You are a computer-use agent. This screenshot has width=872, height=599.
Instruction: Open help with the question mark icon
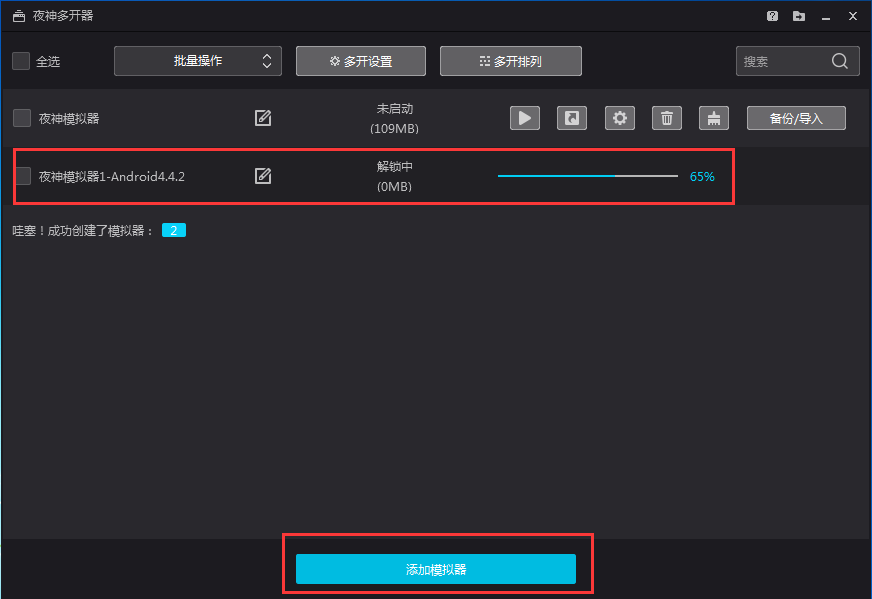click(772, 16)
